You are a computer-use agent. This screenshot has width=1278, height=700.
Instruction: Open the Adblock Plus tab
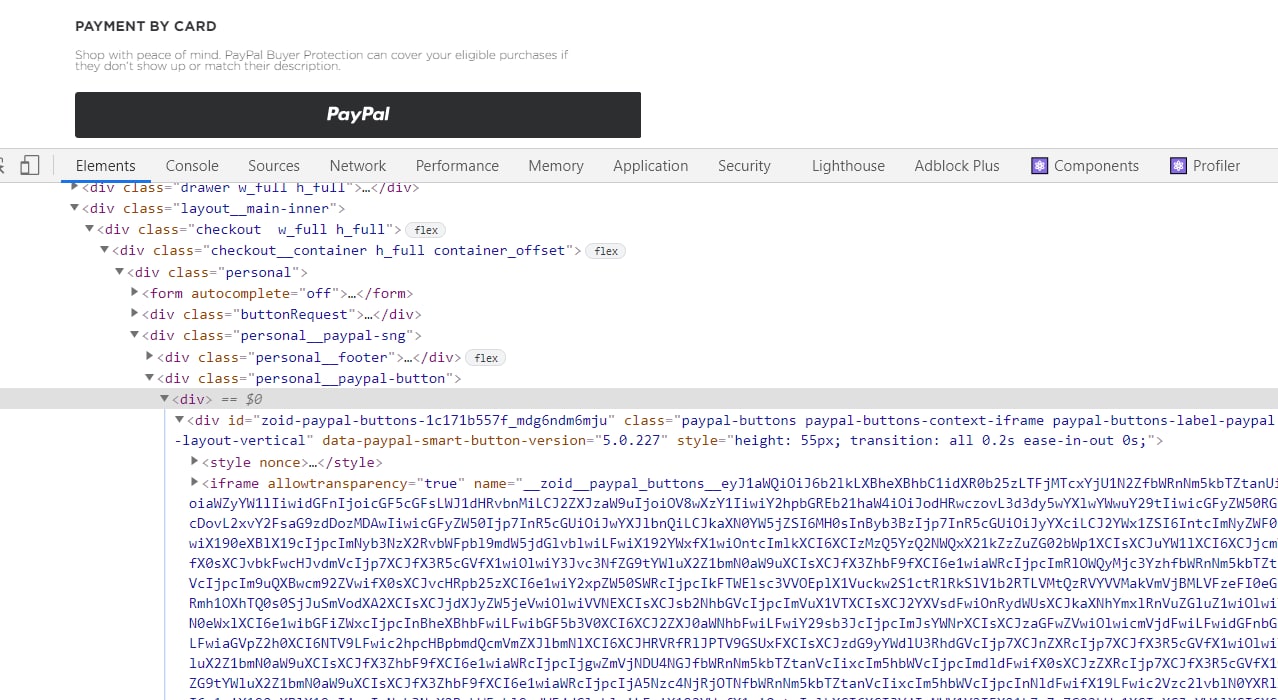957,166
